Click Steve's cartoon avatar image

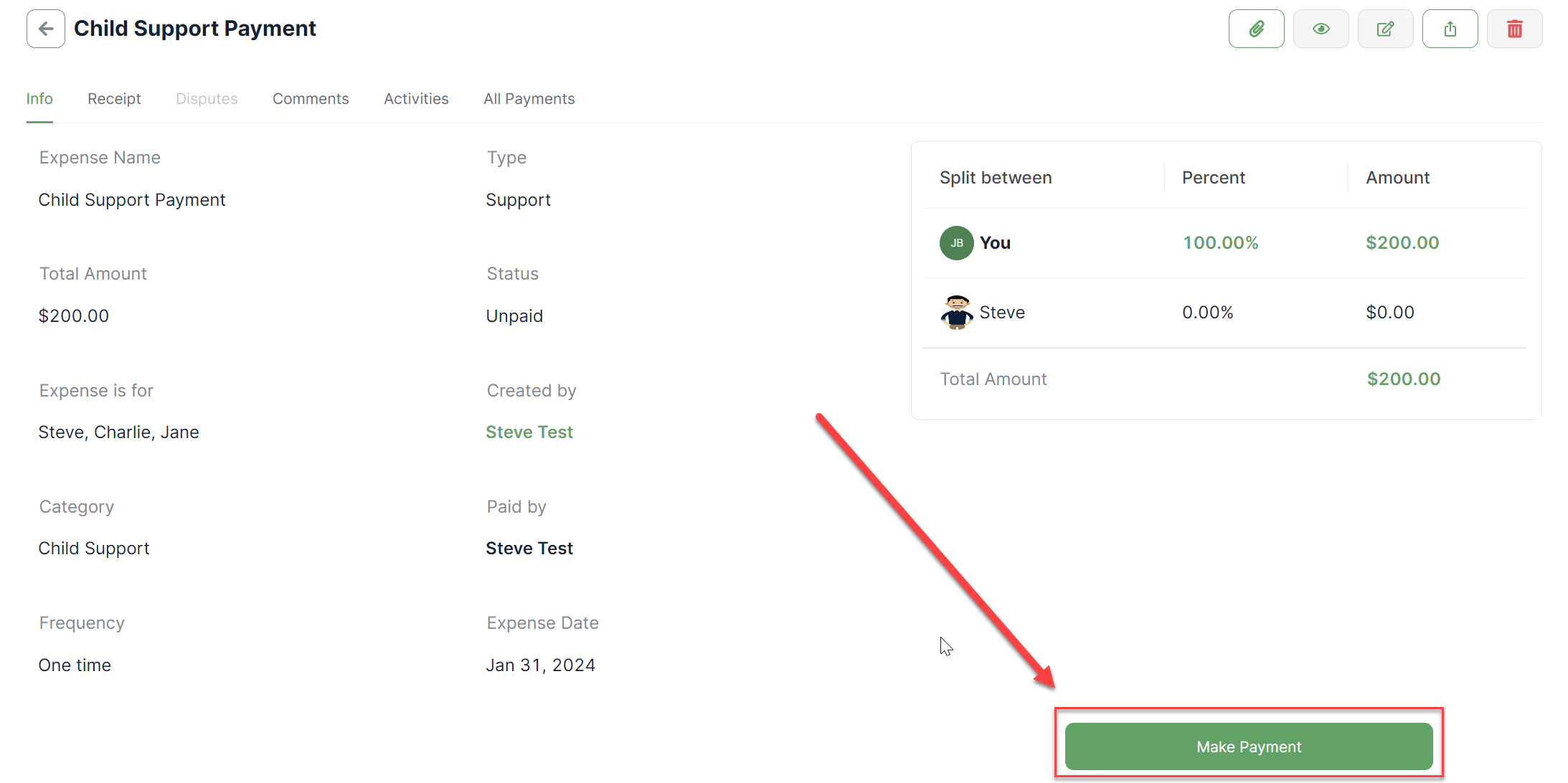(956, 313)
